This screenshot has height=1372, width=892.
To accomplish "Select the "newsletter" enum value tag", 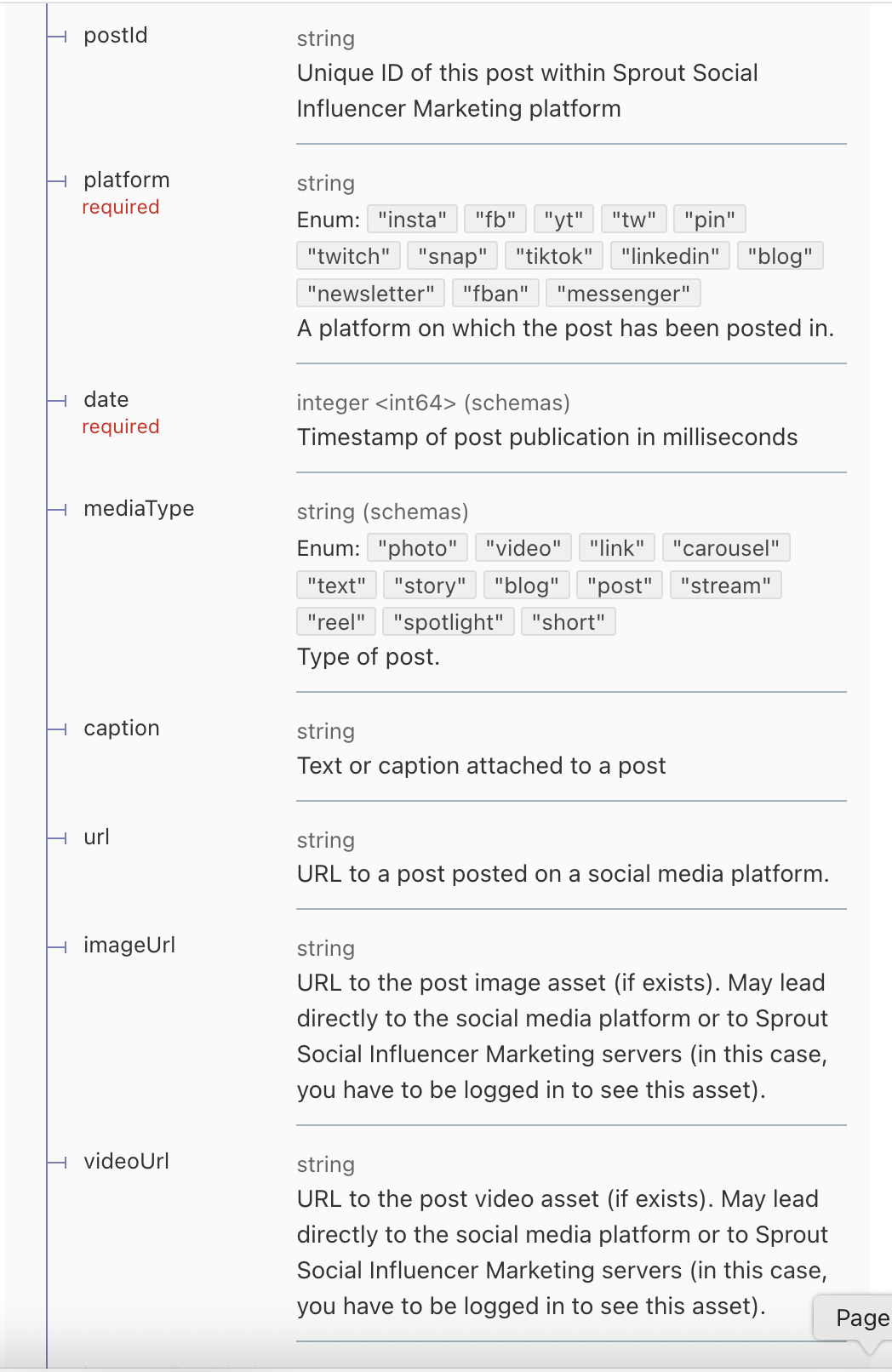I will [x=371, y=294].
